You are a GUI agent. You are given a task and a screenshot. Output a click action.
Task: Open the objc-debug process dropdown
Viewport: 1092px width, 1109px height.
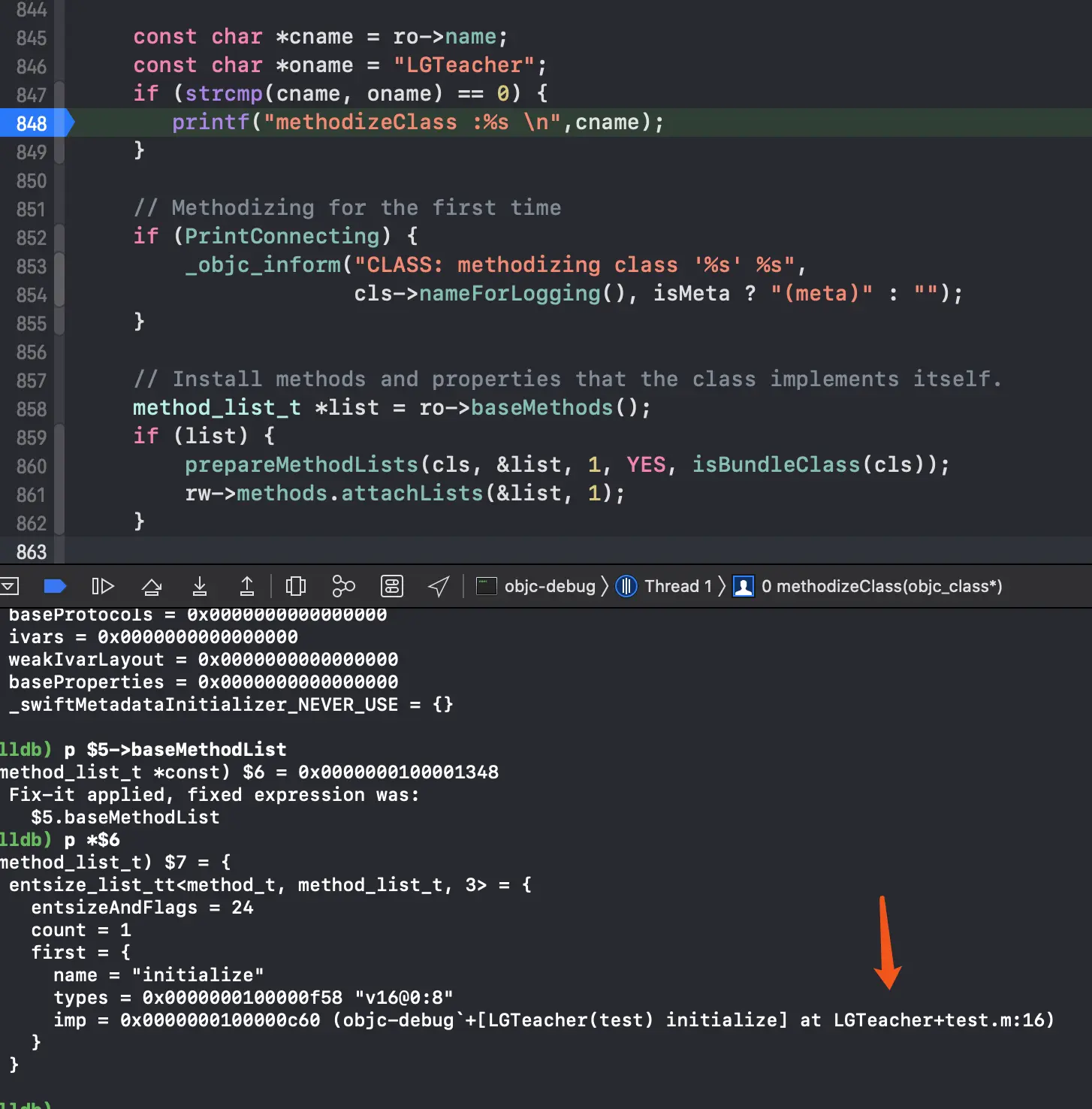click(x=536, y=586)
